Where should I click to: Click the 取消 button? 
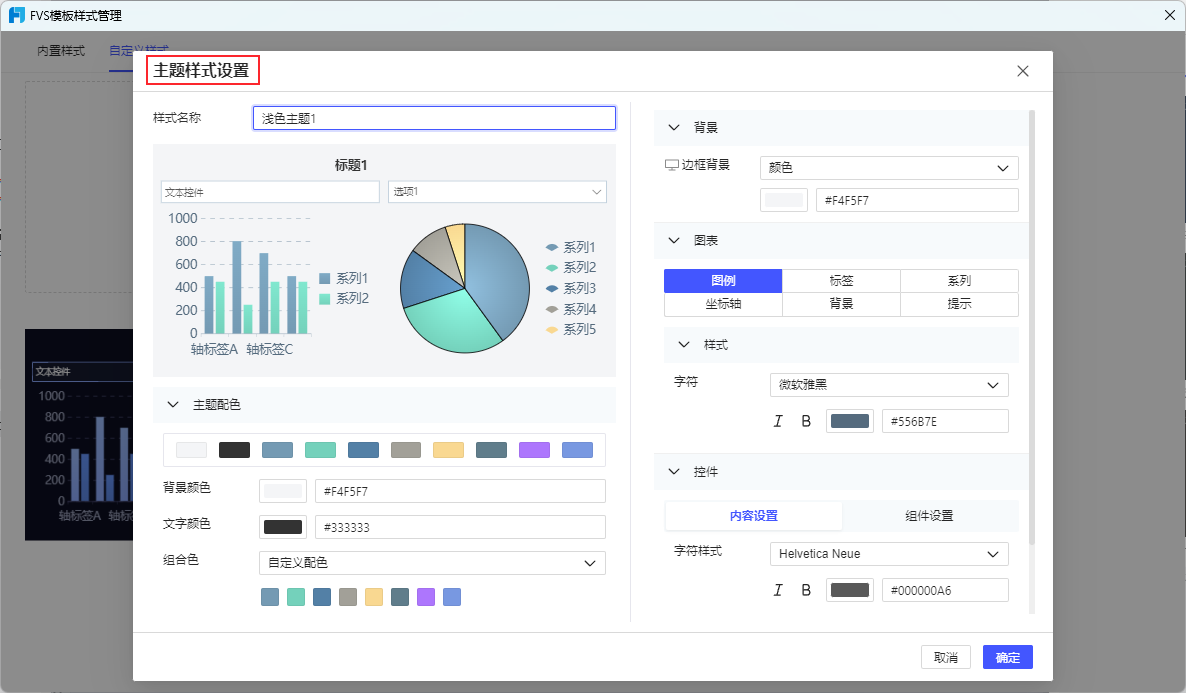pos(945,657)
